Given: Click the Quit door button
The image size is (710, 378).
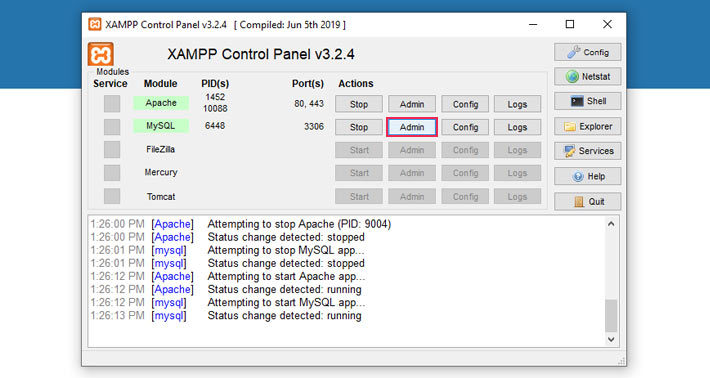Looking at the screenshot, I should coord(587,201).
